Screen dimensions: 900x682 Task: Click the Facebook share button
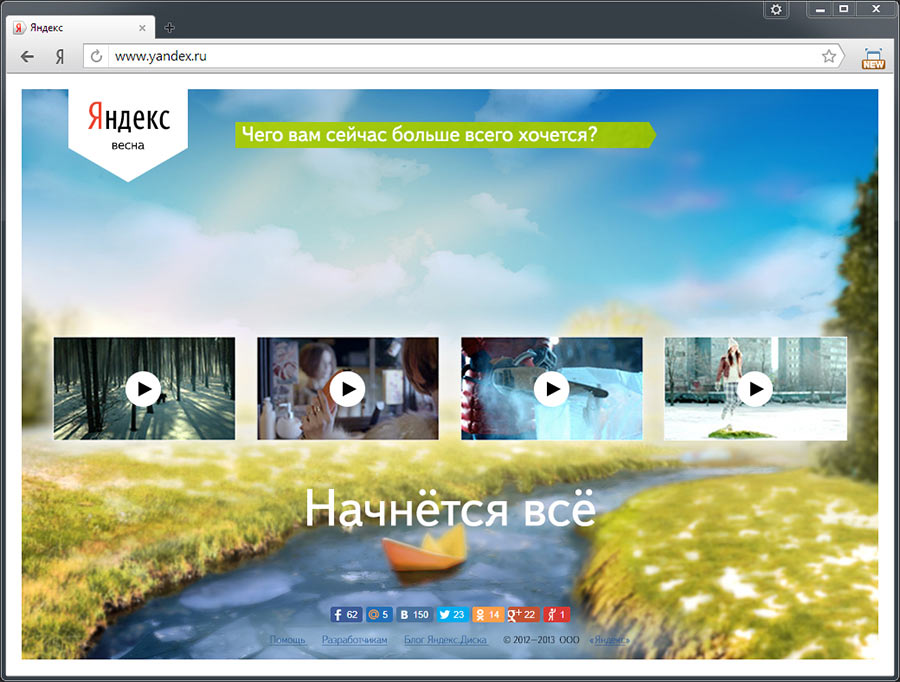tap(345, 615)
